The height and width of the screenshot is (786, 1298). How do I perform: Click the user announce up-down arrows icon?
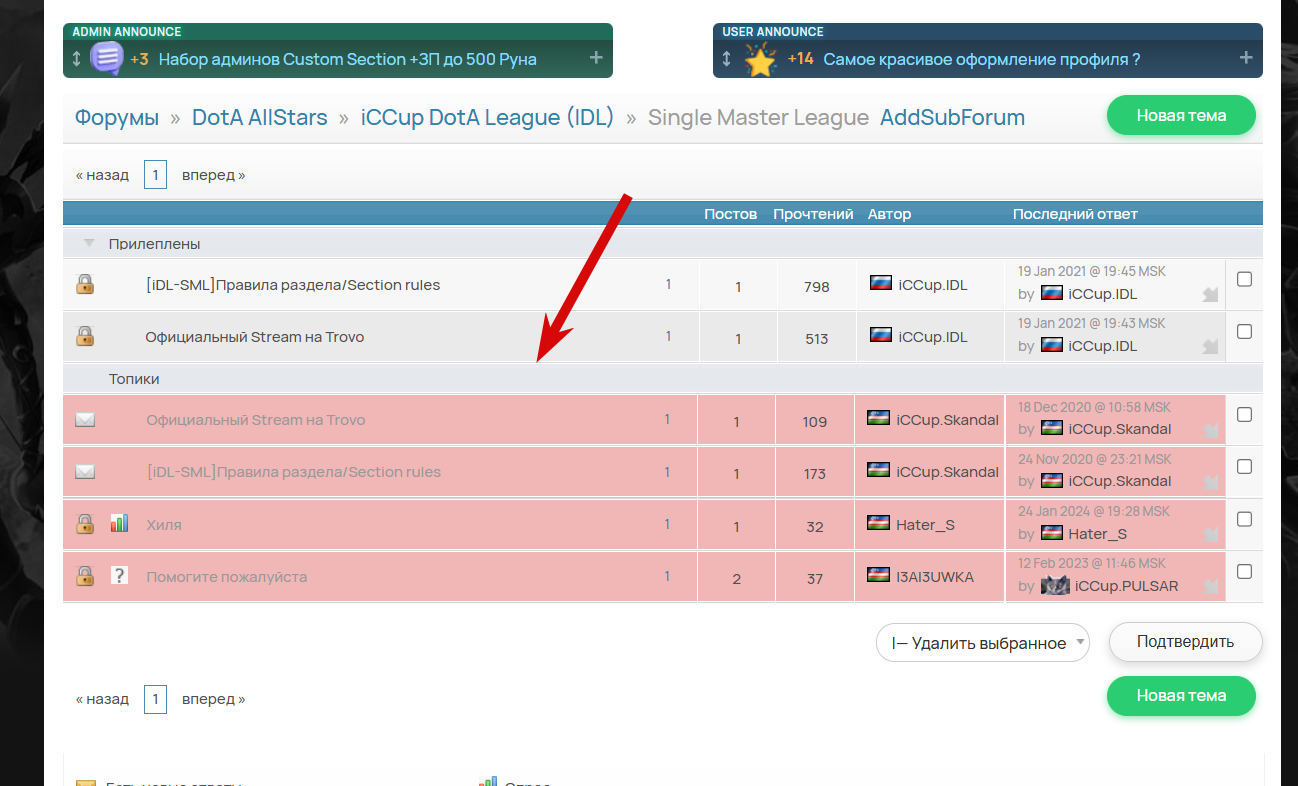pyautogui.click(x=727, y=59)
